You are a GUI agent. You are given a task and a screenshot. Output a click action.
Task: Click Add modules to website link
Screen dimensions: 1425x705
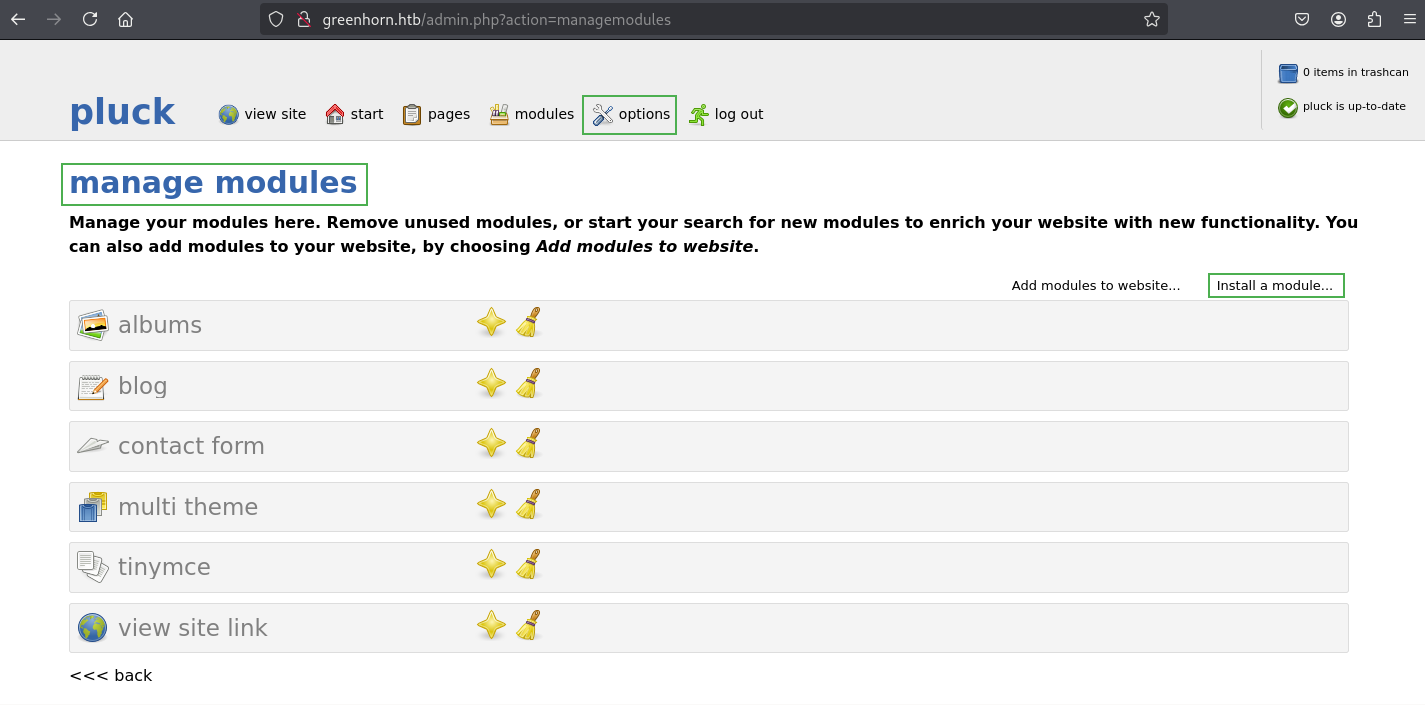point(1096,286)
